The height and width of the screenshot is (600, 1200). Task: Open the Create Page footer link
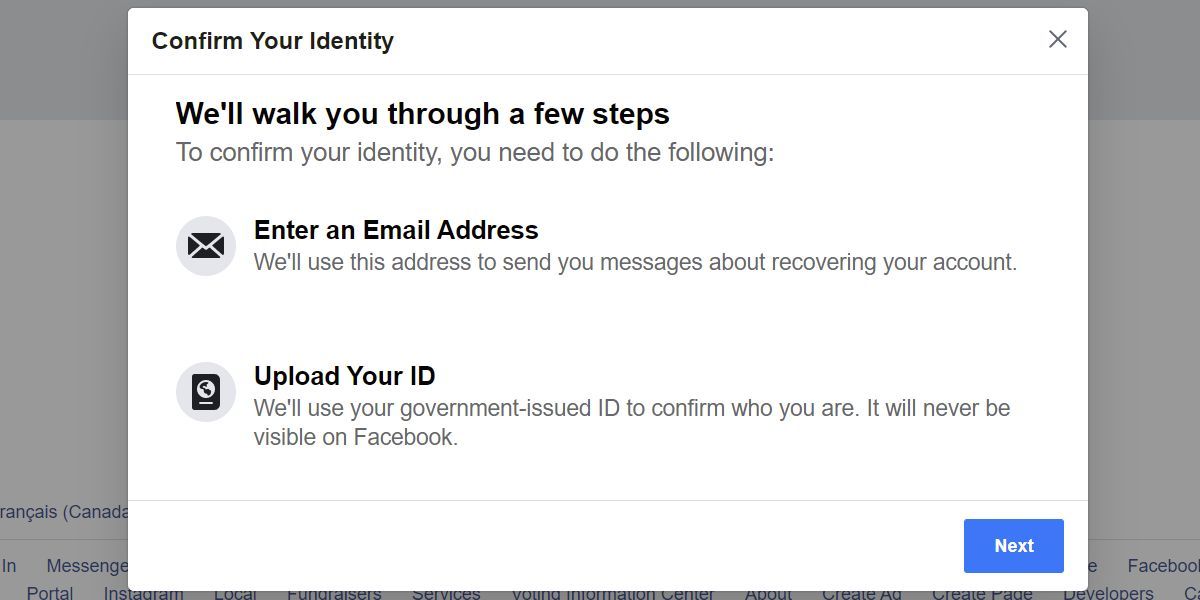coord(982,594)
